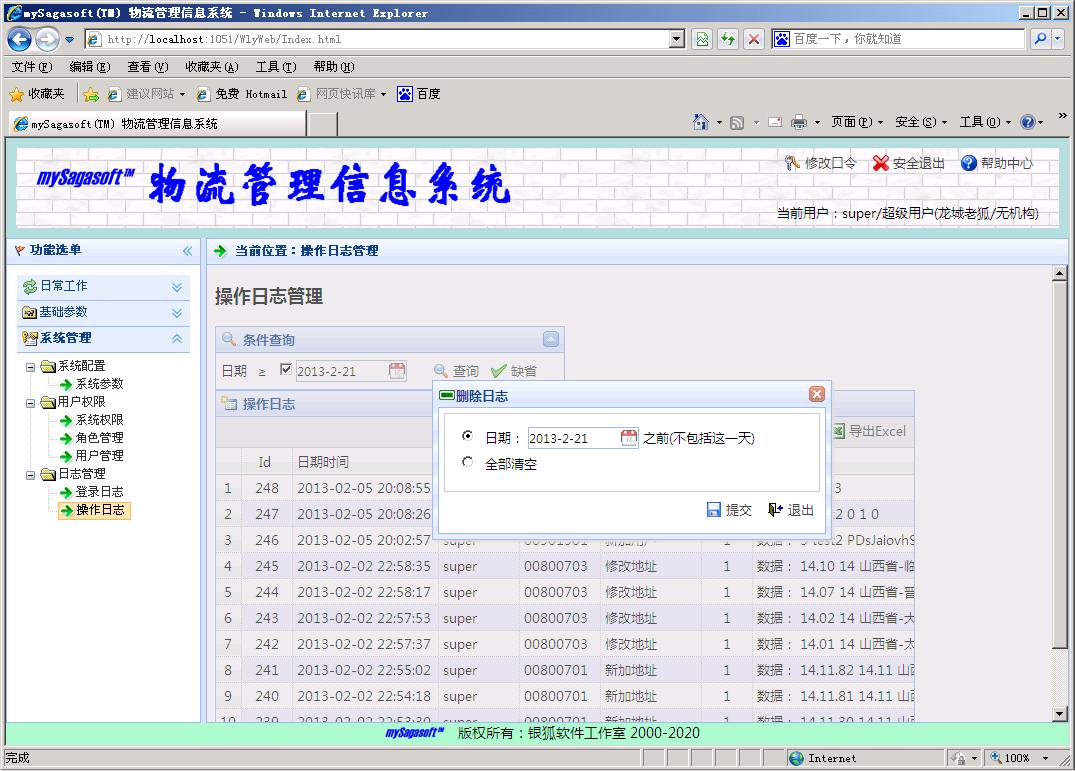Open the zoom level 100% control
The image size is (1075, 771).
pyautogui.click(x=1020, y=758)
